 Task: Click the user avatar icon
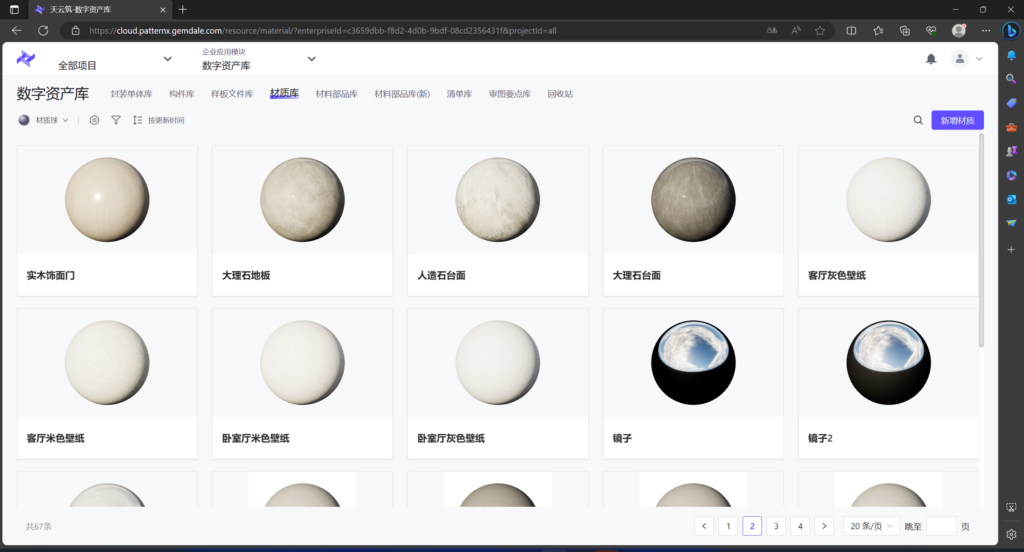960,59
